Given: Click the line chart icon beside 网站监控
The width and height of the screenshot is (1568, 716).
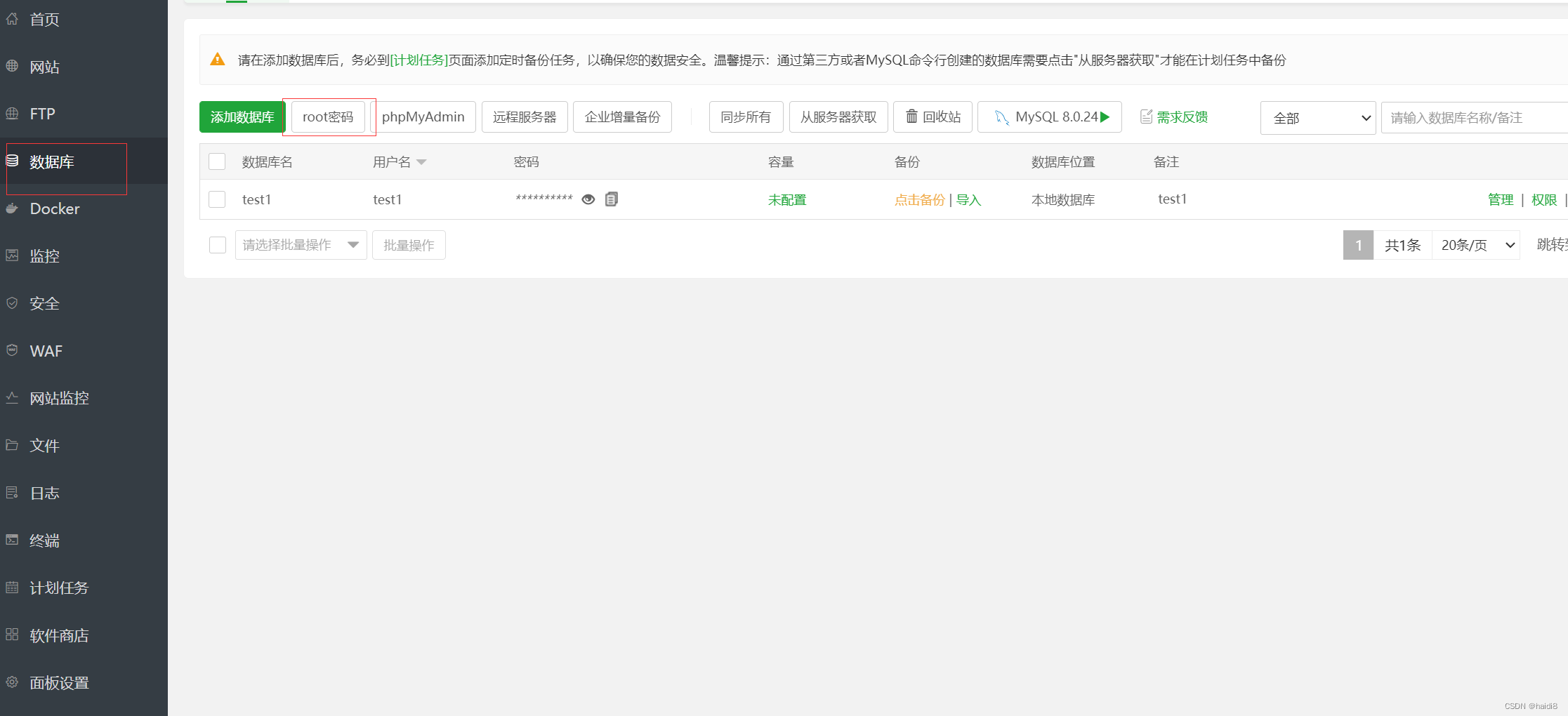Looking at the screenshot, I should tap(12, 397).
